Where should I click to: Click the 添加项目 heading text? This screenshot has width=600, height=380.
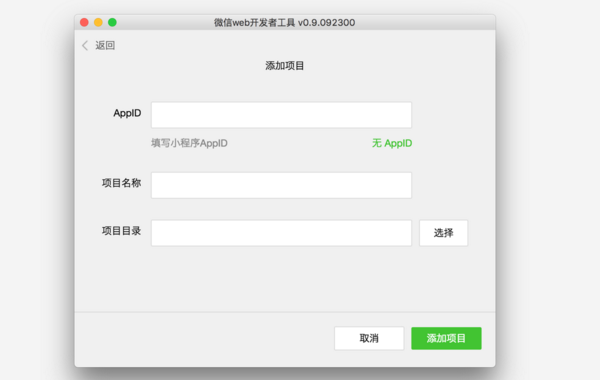click(x=285, y=66)
